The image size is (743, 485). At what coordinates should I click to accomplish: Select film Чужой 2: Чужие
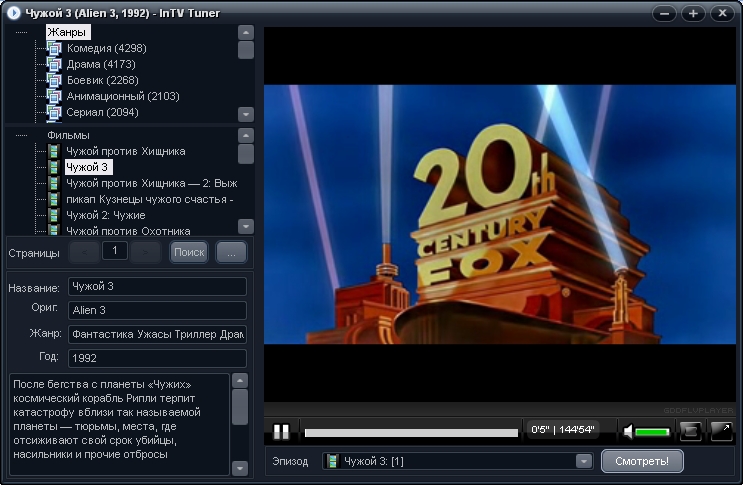pos(106,215)
